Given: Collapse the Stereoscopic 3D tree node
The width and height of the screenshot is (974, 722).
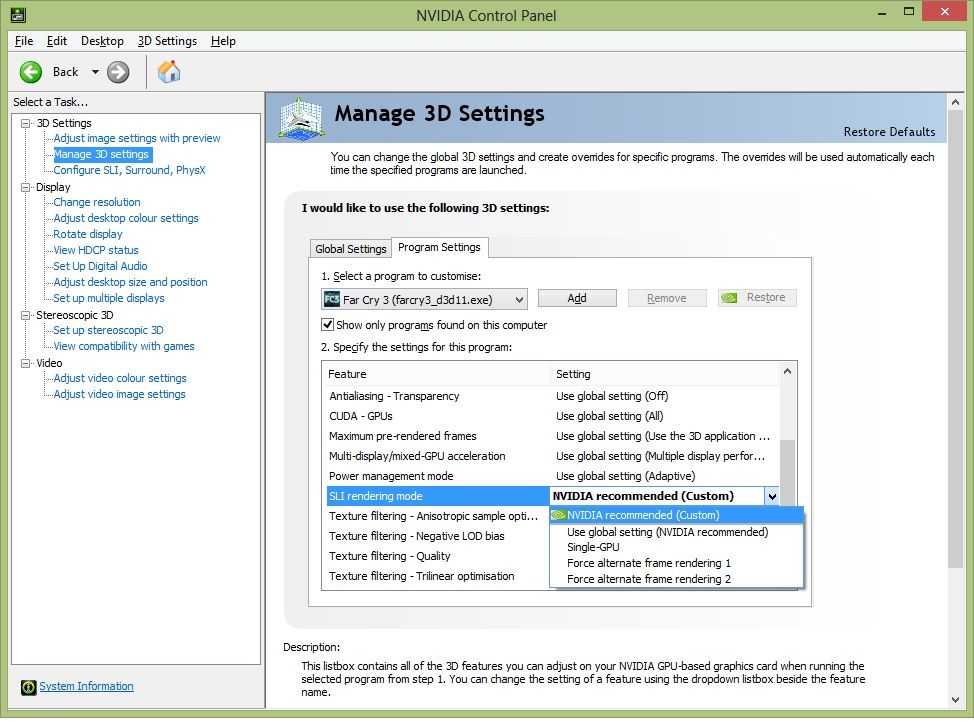Looking at the screenshot, I should coord(26,315).
